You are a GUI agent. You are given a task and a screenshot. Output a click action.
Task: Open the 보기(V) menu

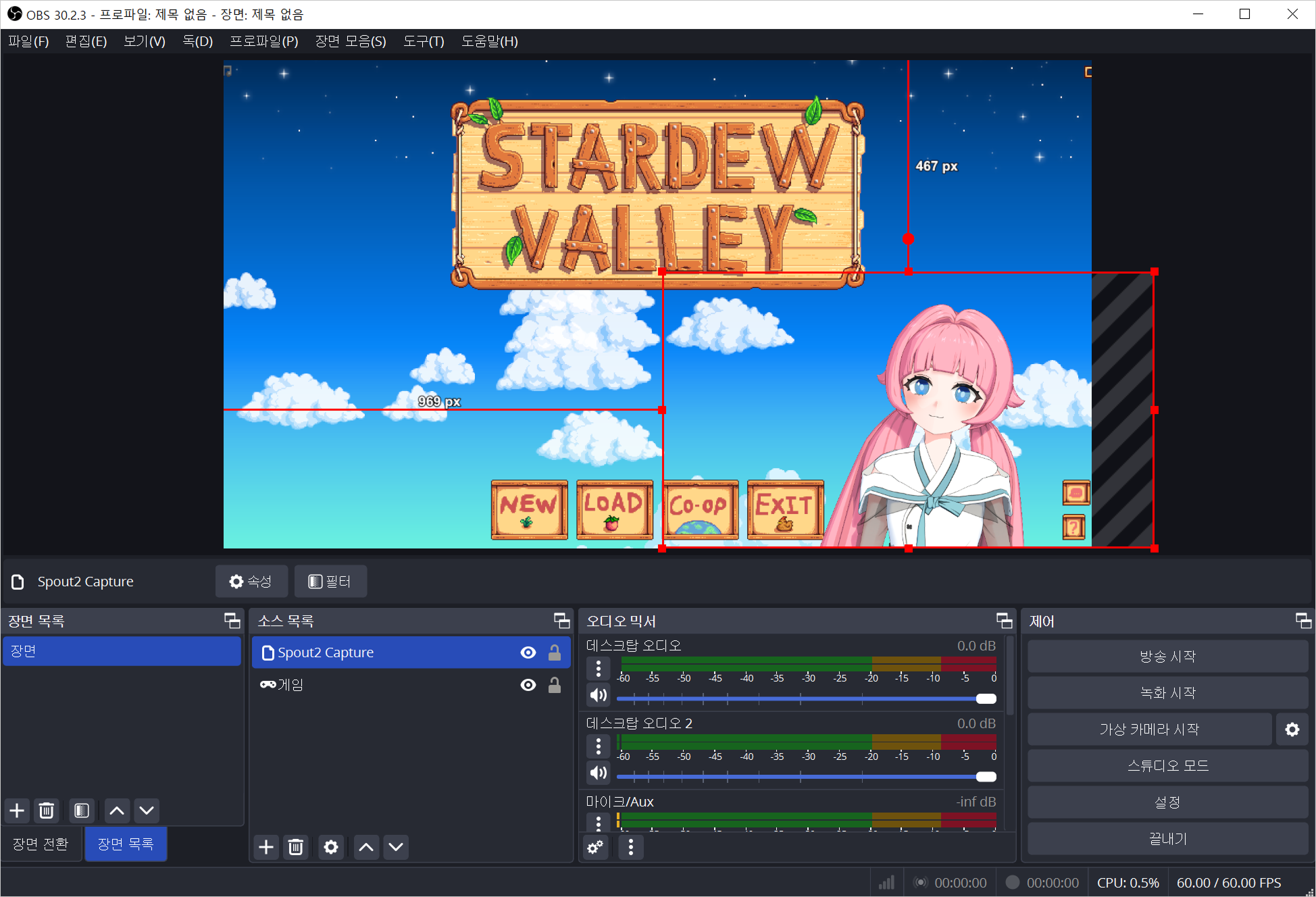click(x=145, y=41)
